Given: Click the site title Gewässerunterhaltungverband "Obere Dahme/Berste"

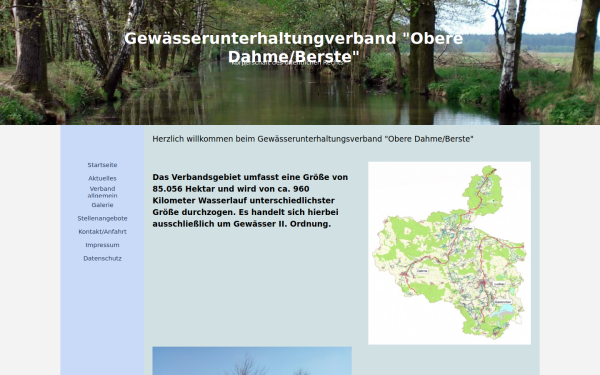Looking at the screenshot, I should pos(293,47).
